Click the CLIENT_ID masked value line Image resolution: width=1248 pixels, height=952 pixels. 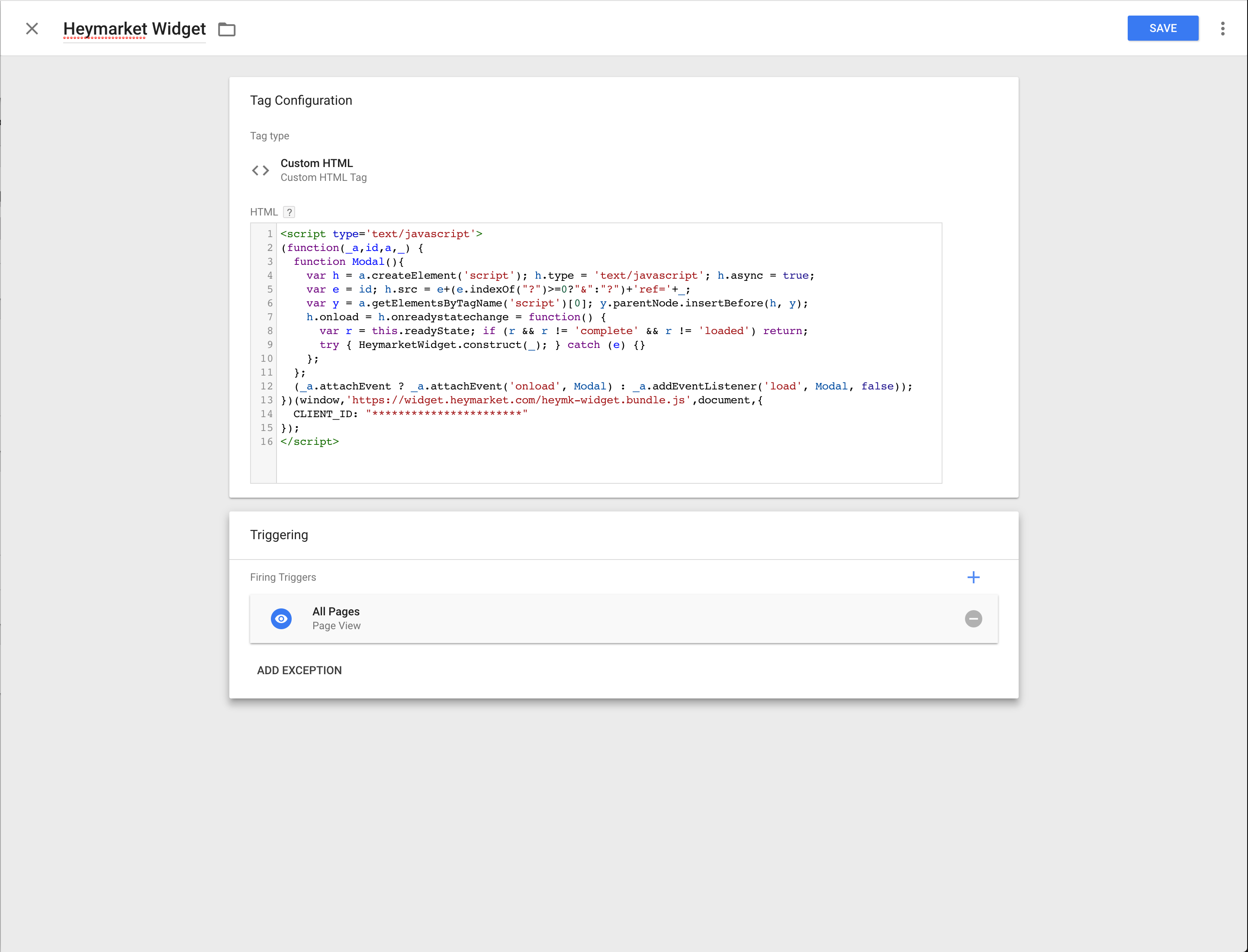pos(410,414)
